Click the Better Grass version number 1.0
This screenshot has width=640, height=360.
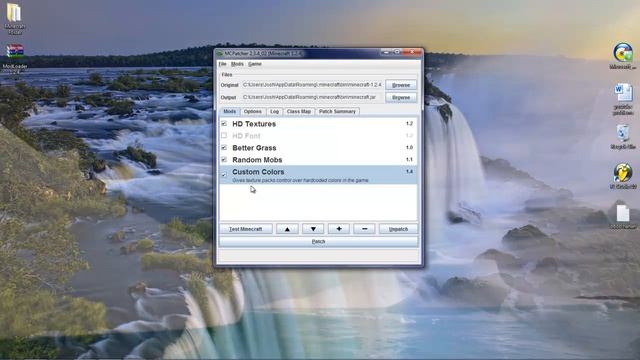[409, 147]
